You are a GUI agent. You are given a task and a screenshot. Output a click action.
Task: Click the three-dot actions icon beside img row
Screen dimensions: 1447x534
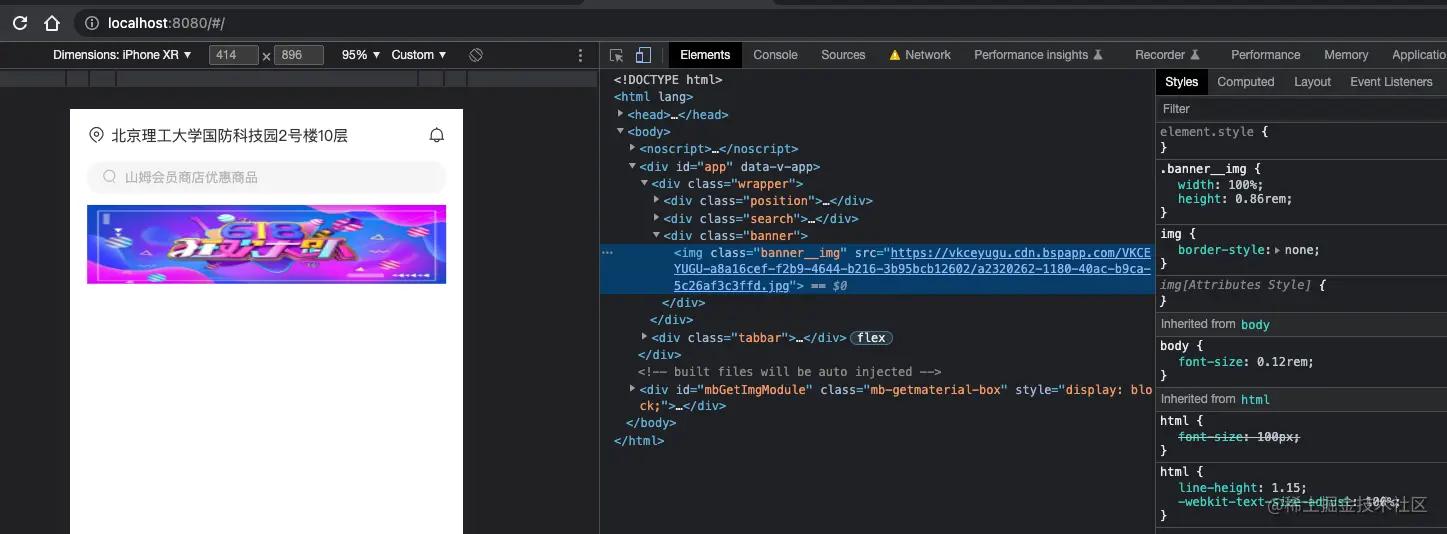point(607,253)
